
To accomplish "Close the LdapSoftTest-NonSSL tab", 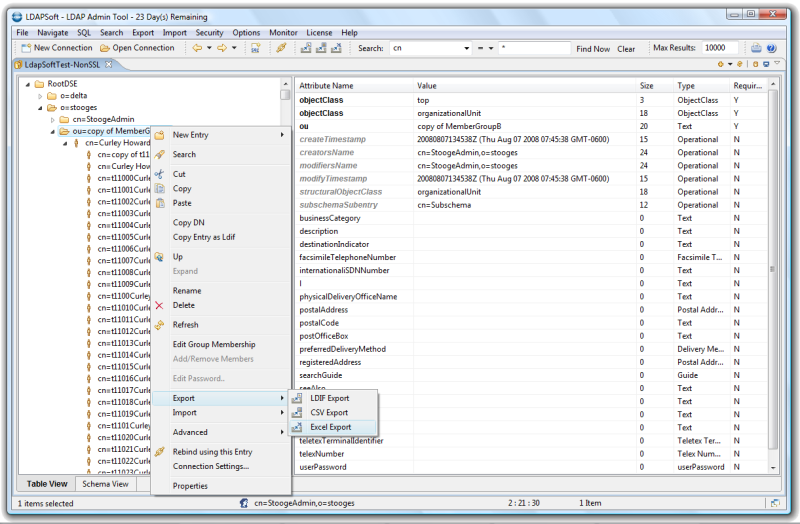I will pos(109,65).
